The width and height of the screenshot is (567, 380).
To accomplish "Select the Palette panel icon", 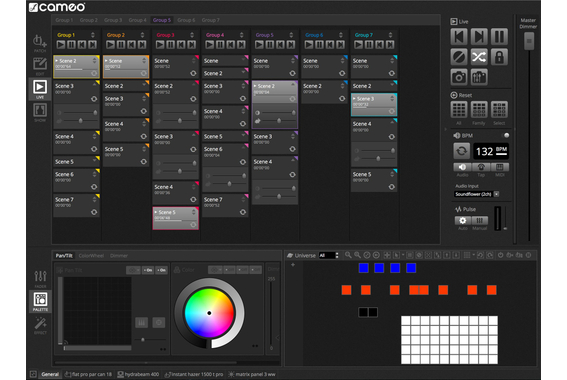I will pos(40,301).
